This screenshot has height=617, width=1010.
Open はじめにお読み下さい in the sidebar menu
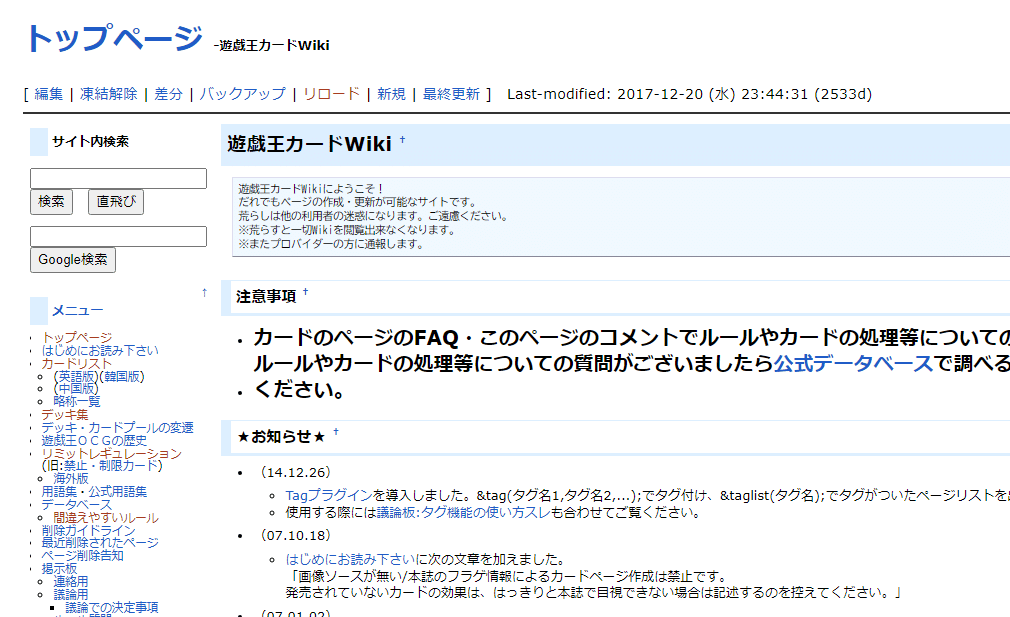click(x=100, y=350)
